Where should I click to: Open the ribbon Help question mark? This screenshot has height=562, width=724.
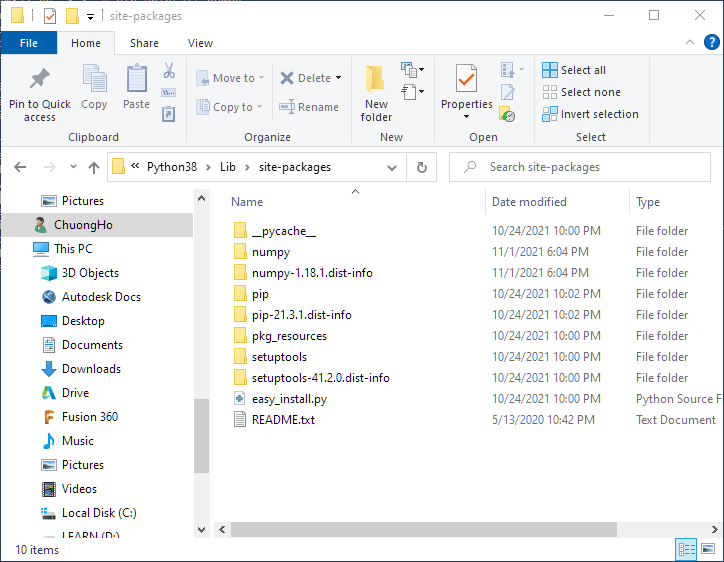[711, 42]
